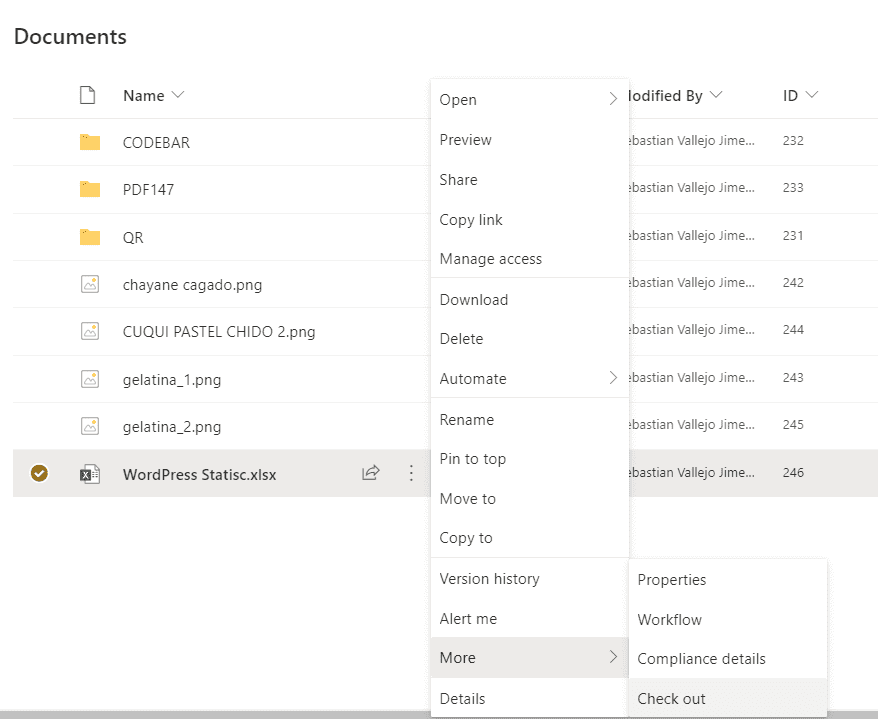Expand the More submenu arrow
880x728 pixels.
613,657
